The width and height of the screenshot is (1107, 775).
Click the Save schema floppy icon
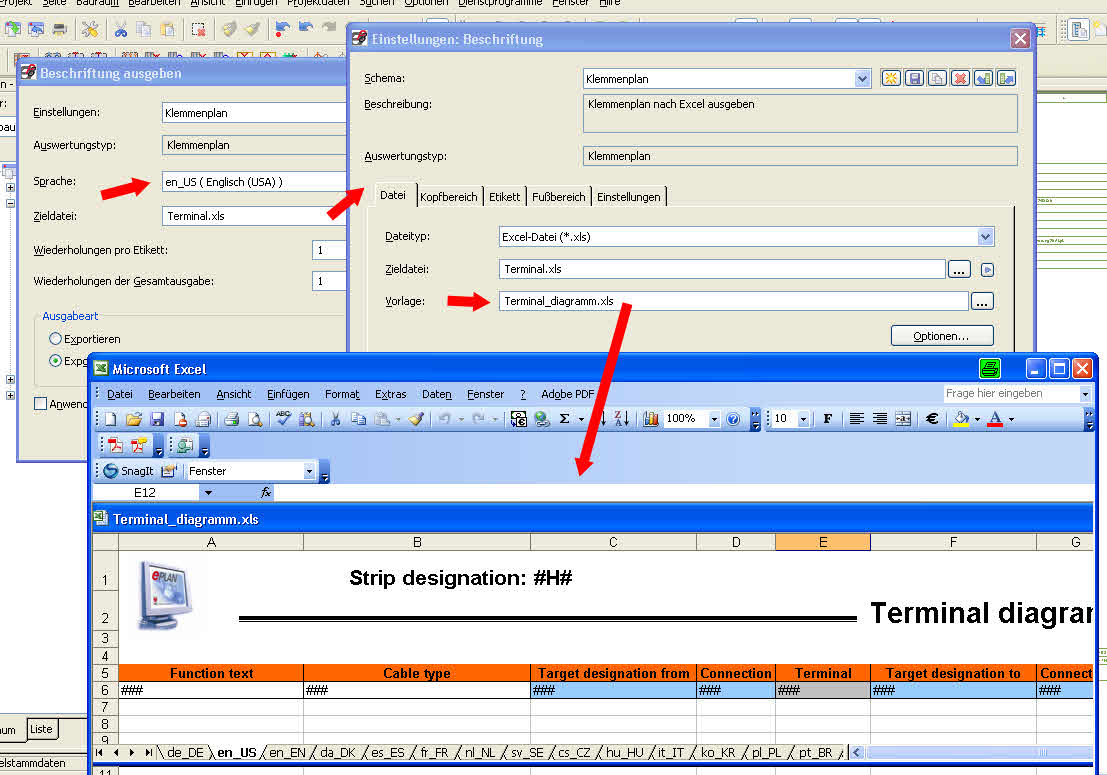(914, 78)
